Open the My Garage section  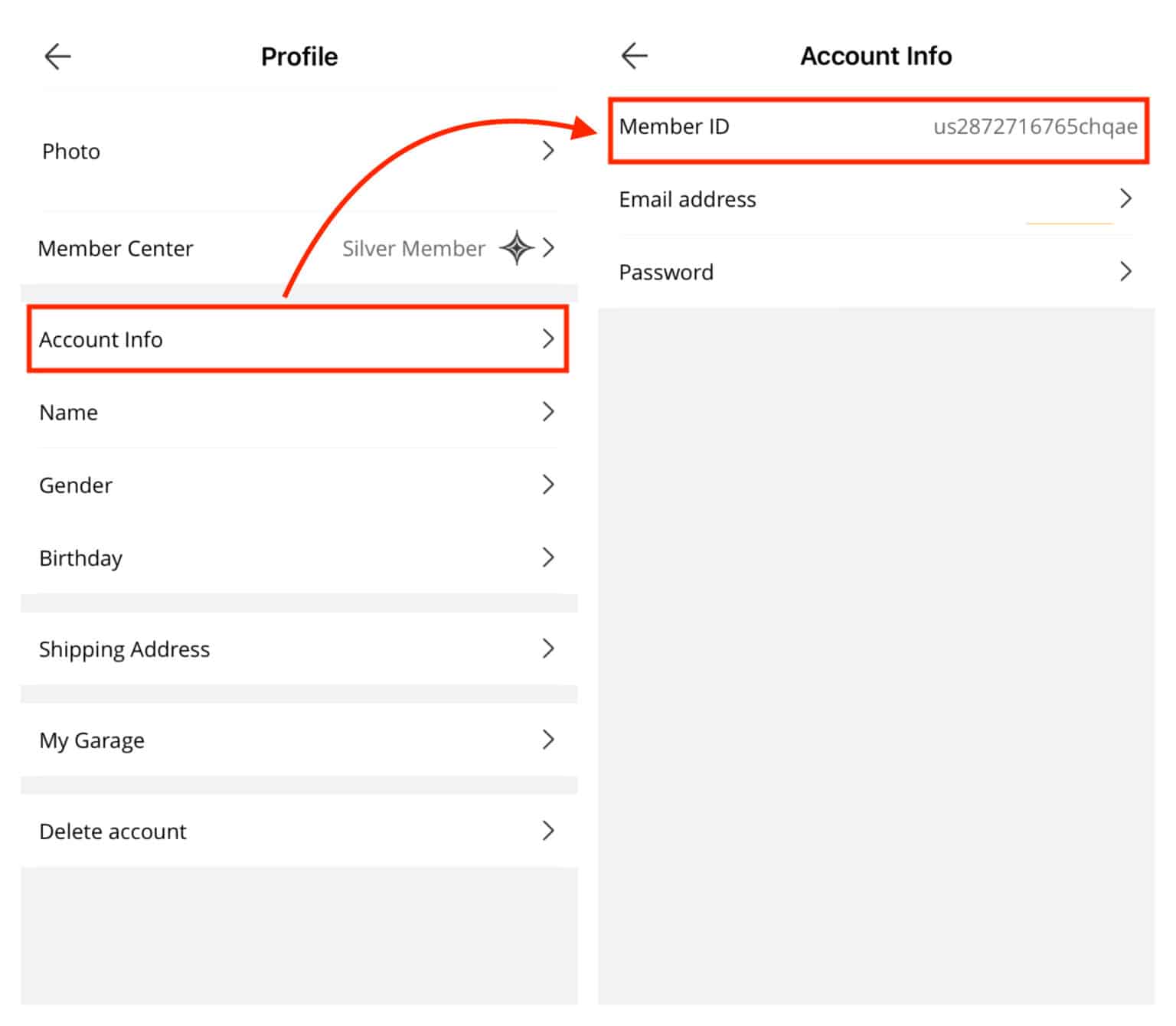point(299,739)
